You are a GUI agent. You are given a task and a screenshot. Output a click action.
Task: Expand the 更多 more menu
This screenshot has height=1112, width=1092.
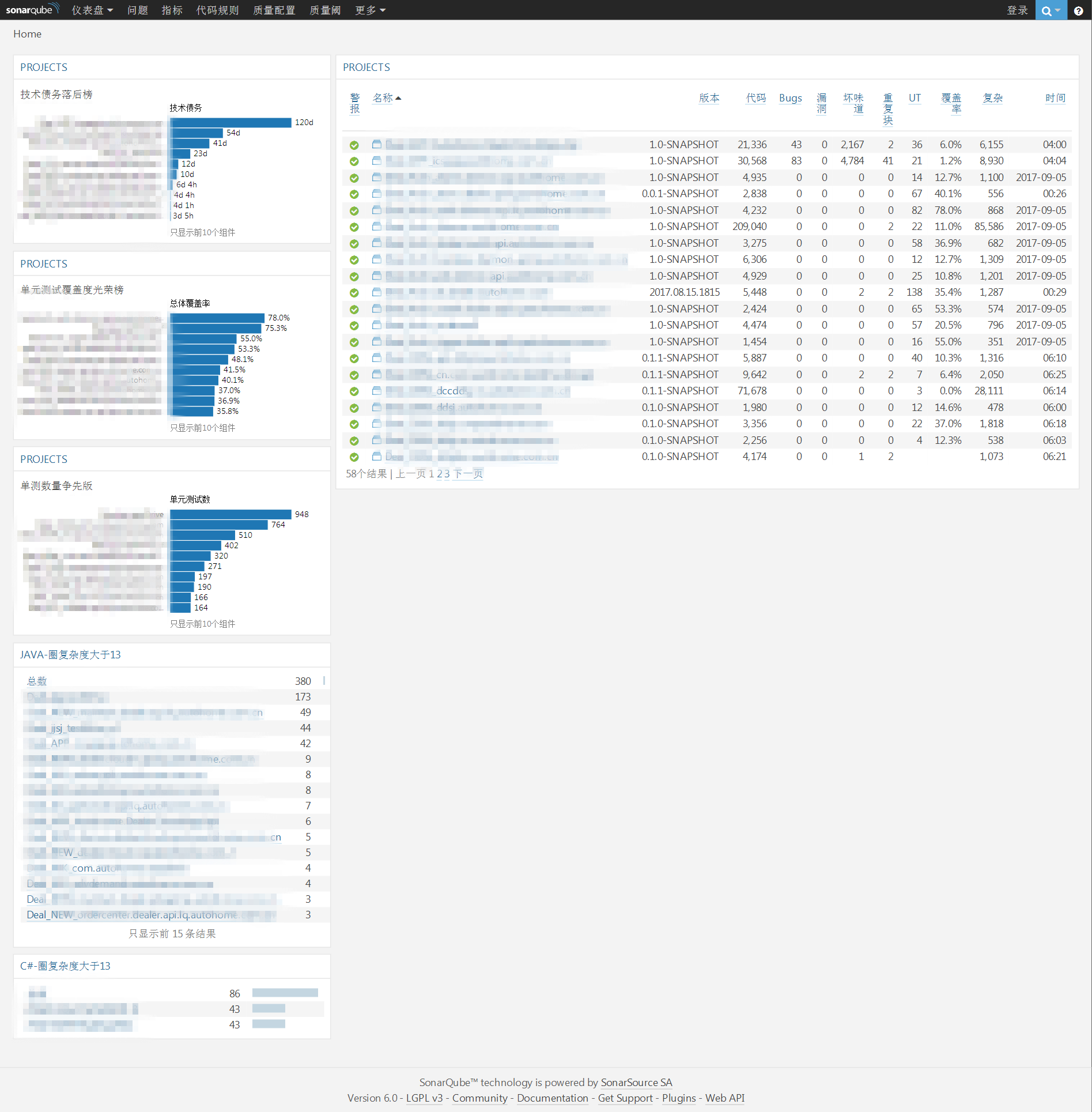371,10
